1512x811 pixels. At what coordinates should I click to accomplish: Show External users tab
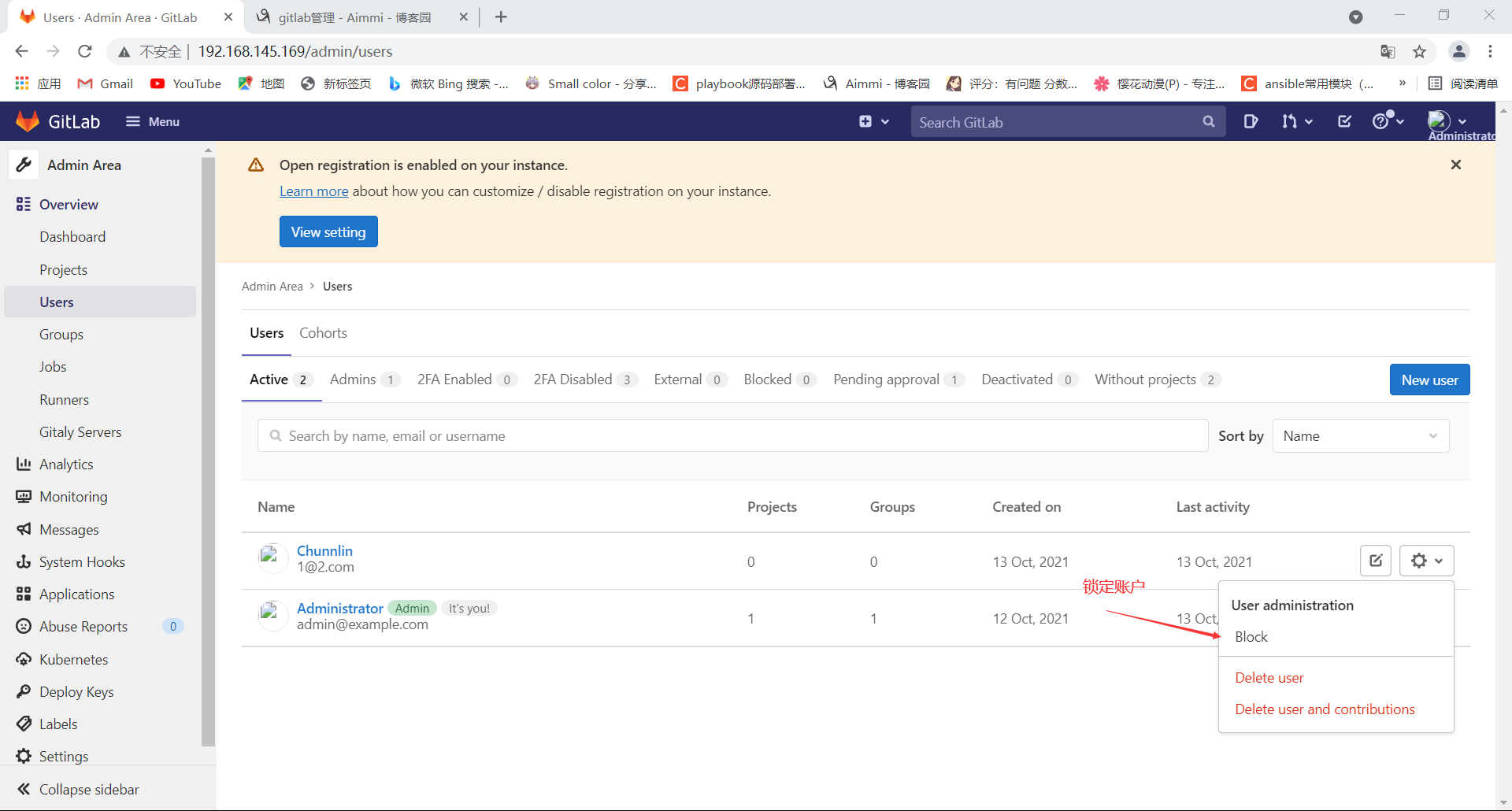point(691,380)
